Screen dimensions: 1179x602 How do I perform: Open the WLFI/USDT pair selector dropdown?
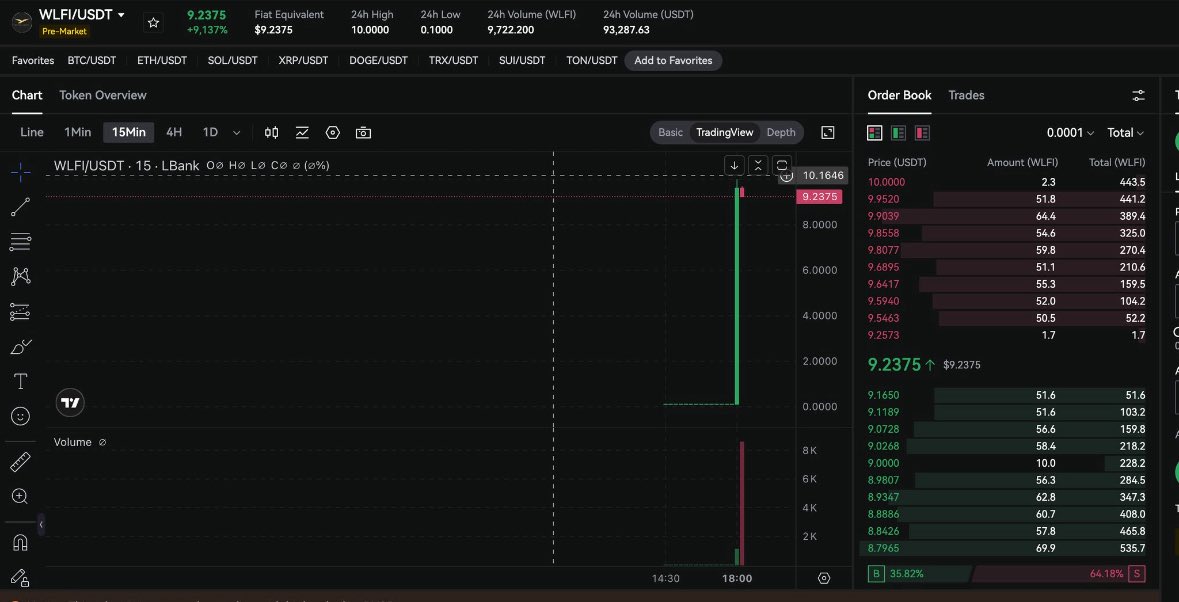[82, 15]
